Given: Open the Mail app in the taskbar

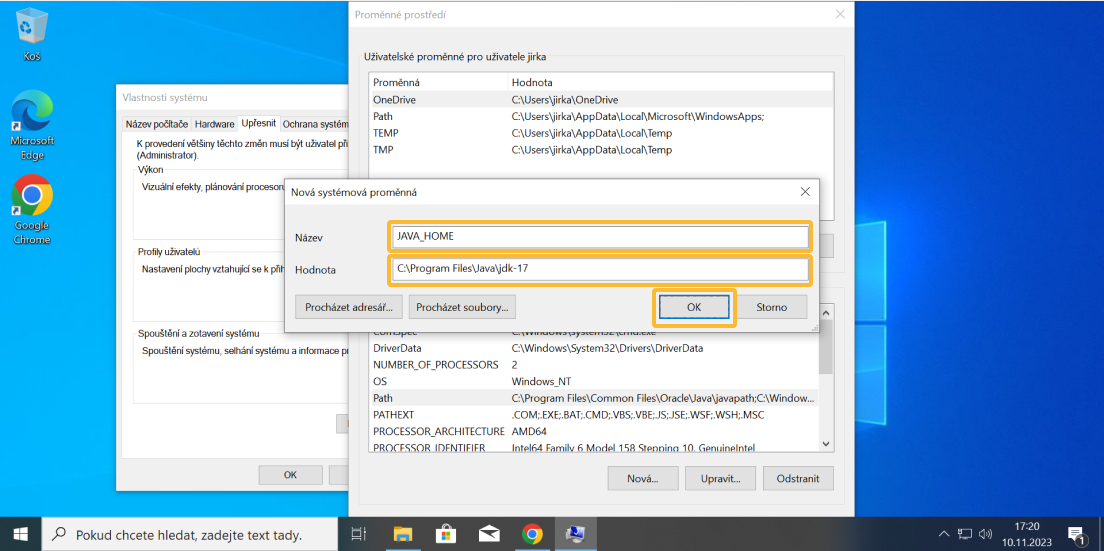Looking at the screenshot, I should point(489,534).
